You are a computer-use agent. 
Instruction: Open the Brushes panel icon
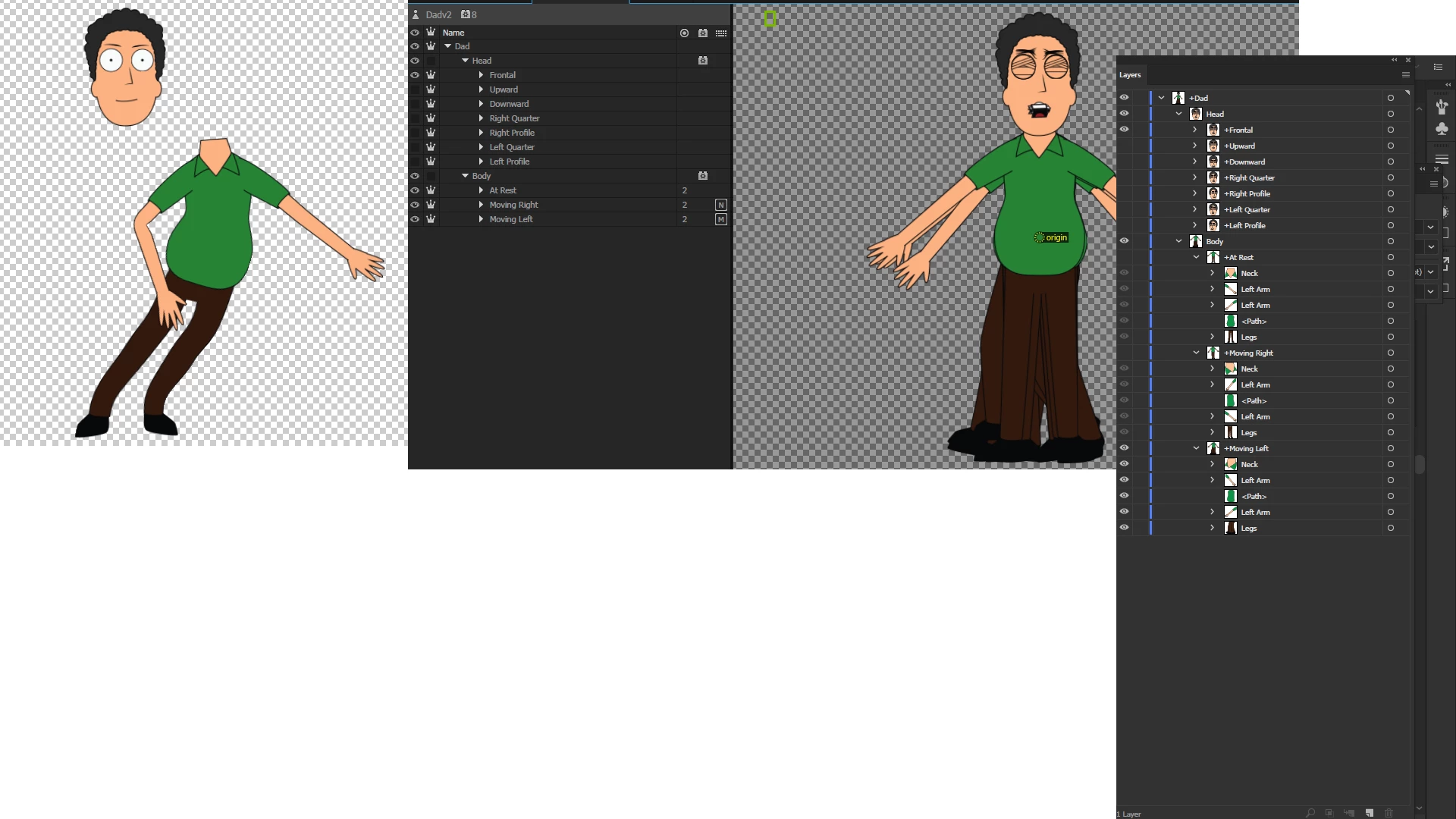click(1442, 107)
